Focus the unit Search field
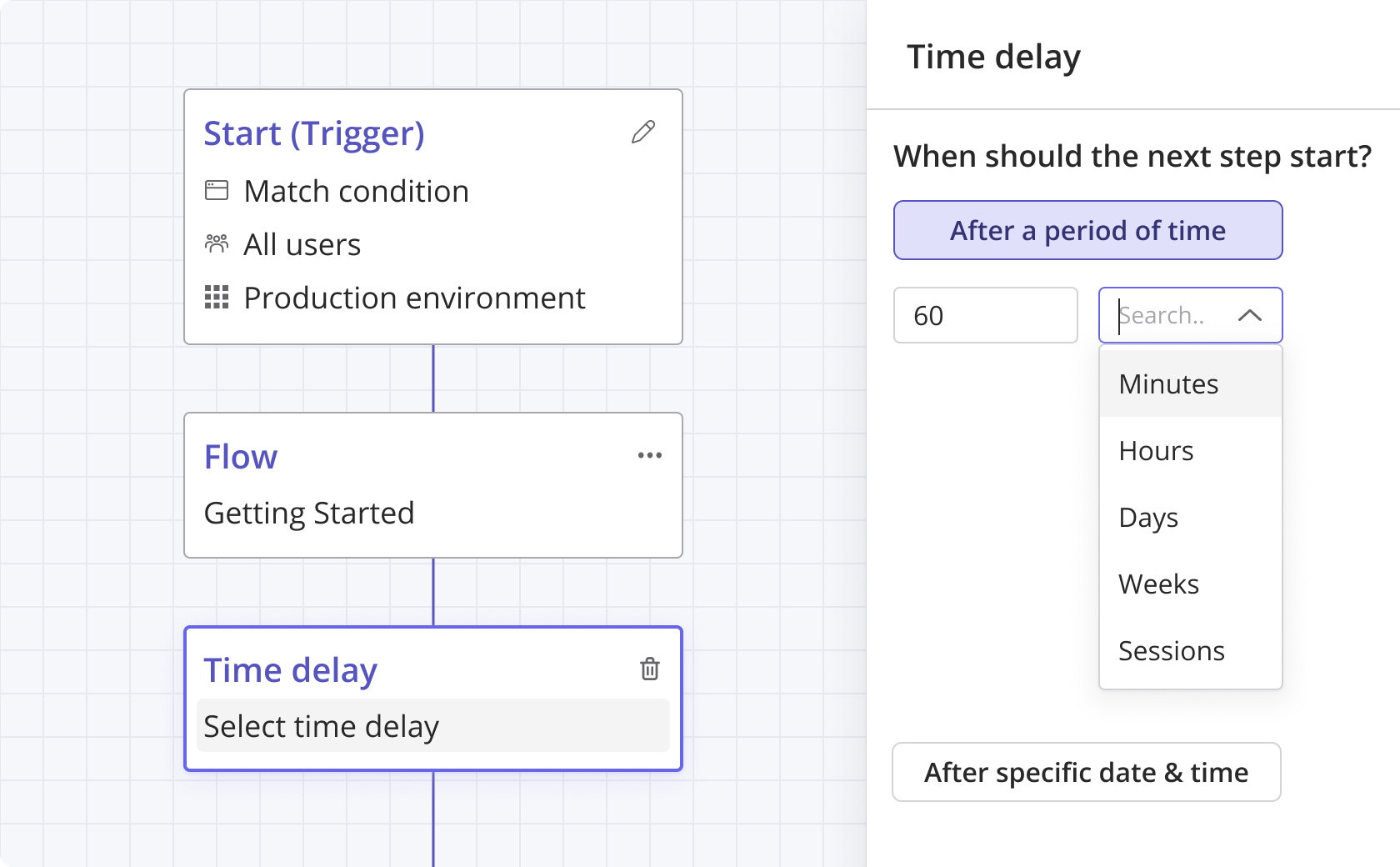 point(1167,315)
